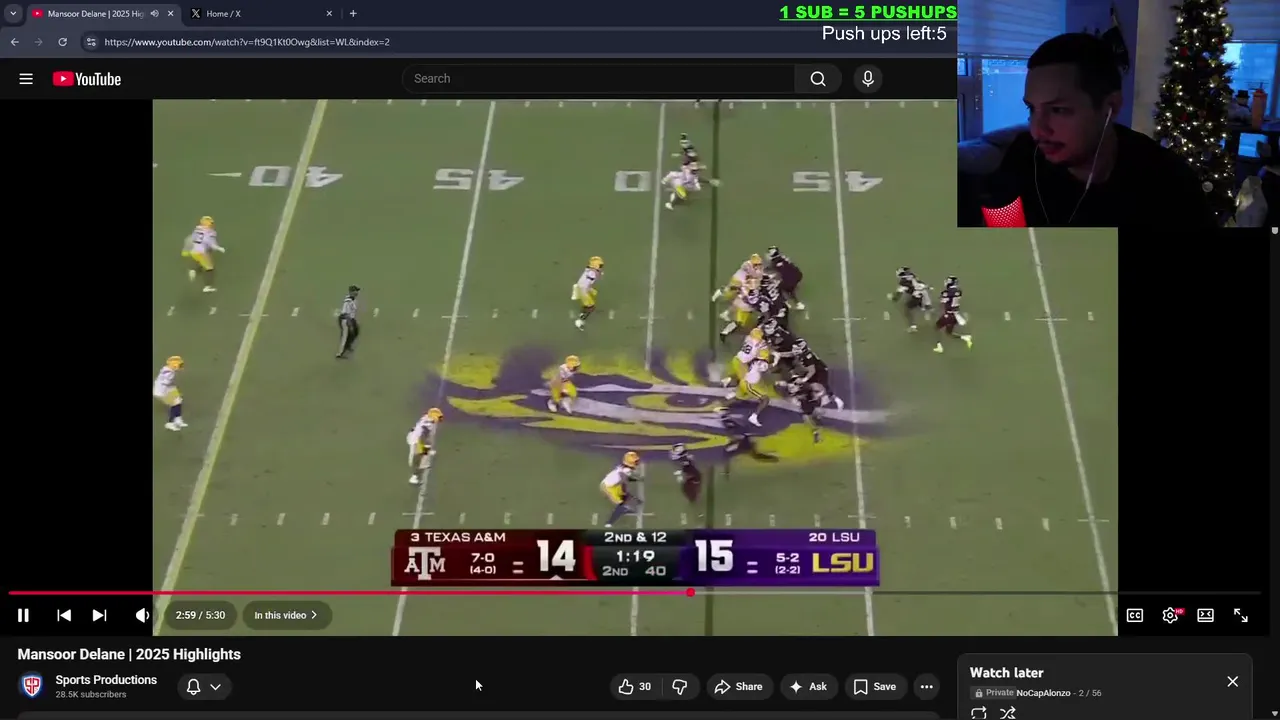
Task: Go forward in browser history
Action: (x=38, y=42)
